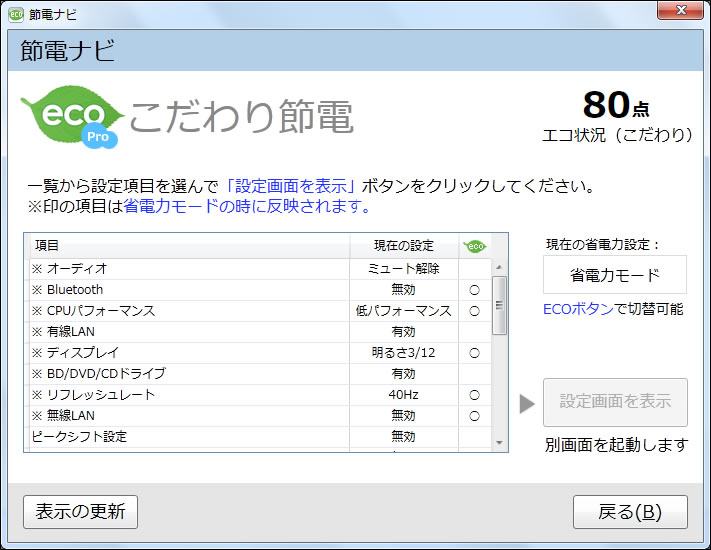The image size is (711, 550).
Task: Click the play triangle beside 設定画面を表示
Action: pyautogui.click(x=527, y=404)
